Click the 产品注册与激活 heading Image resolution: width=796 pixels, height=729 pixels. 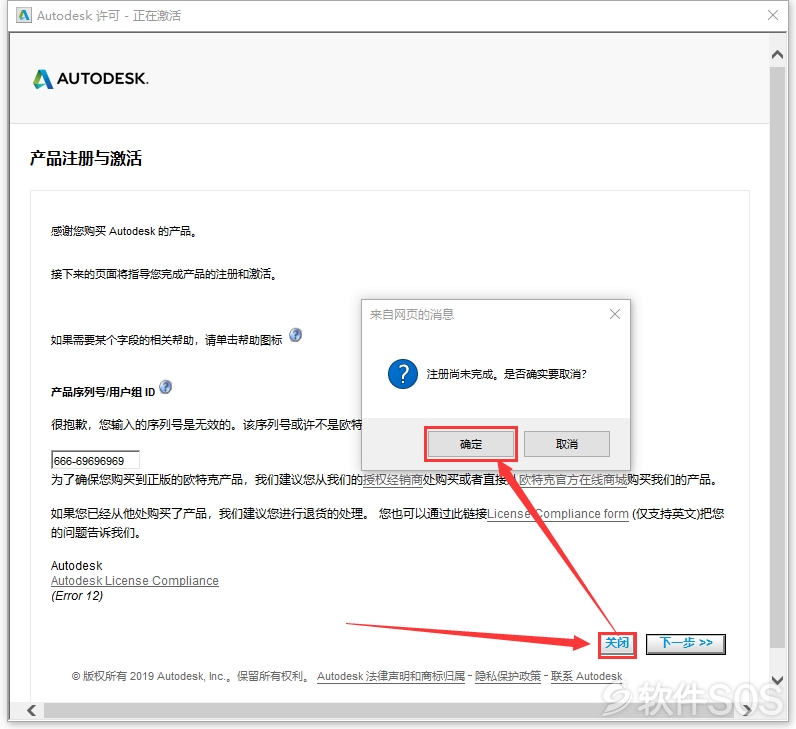86,158
